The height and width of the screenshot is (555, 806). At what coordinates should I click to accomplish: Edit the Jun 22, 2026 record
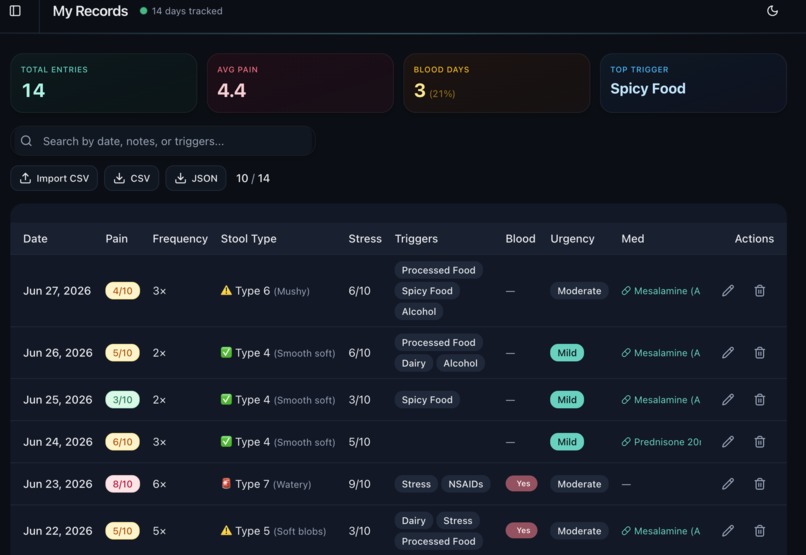728,531
